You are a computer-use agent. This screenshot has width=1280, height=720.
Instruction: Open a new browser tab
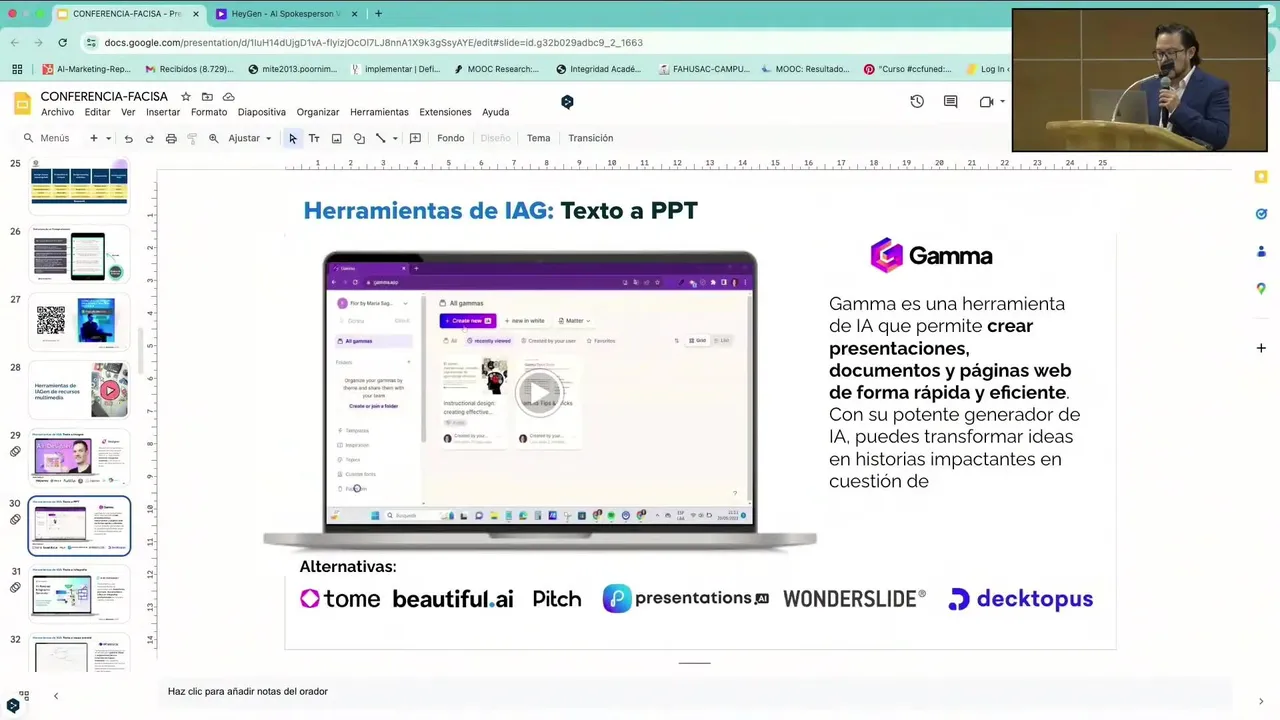[378, 14]
